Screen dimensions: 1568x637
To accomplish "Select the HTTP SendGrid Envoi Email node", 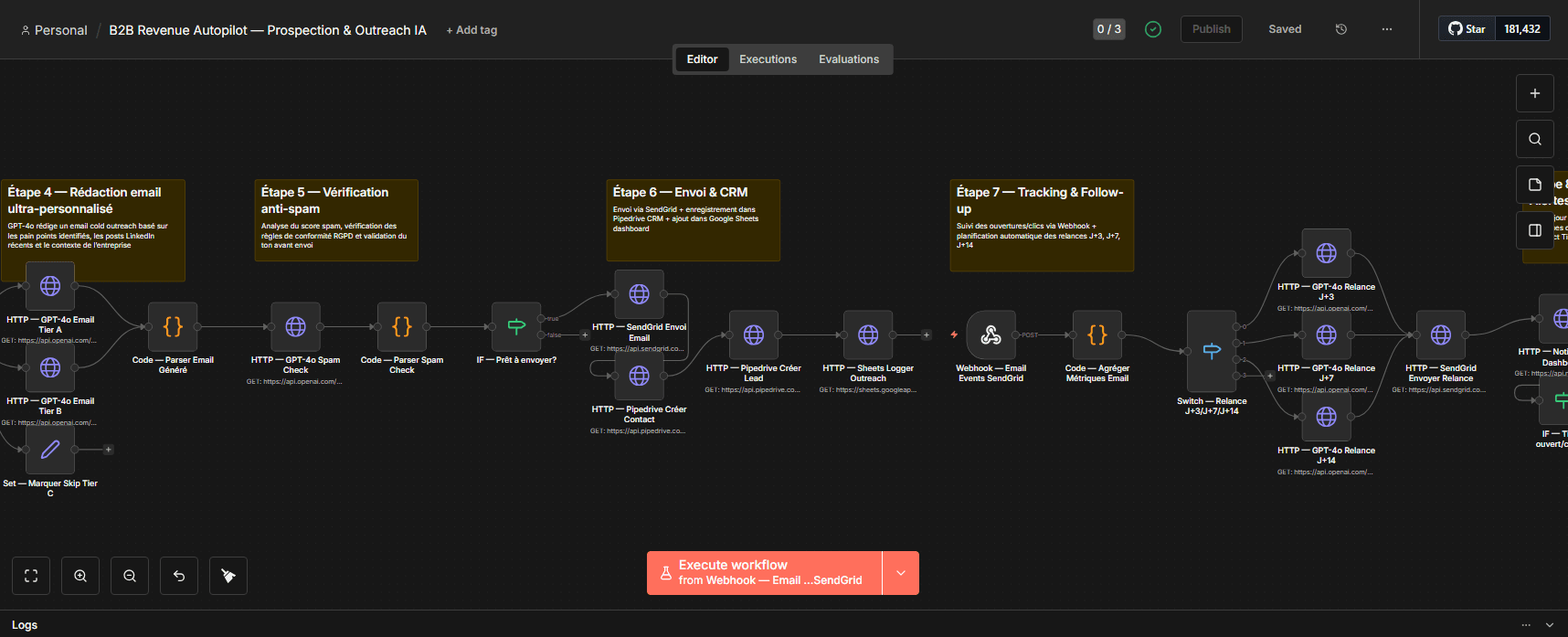I will pyautogui.click(x=640, y=294).
